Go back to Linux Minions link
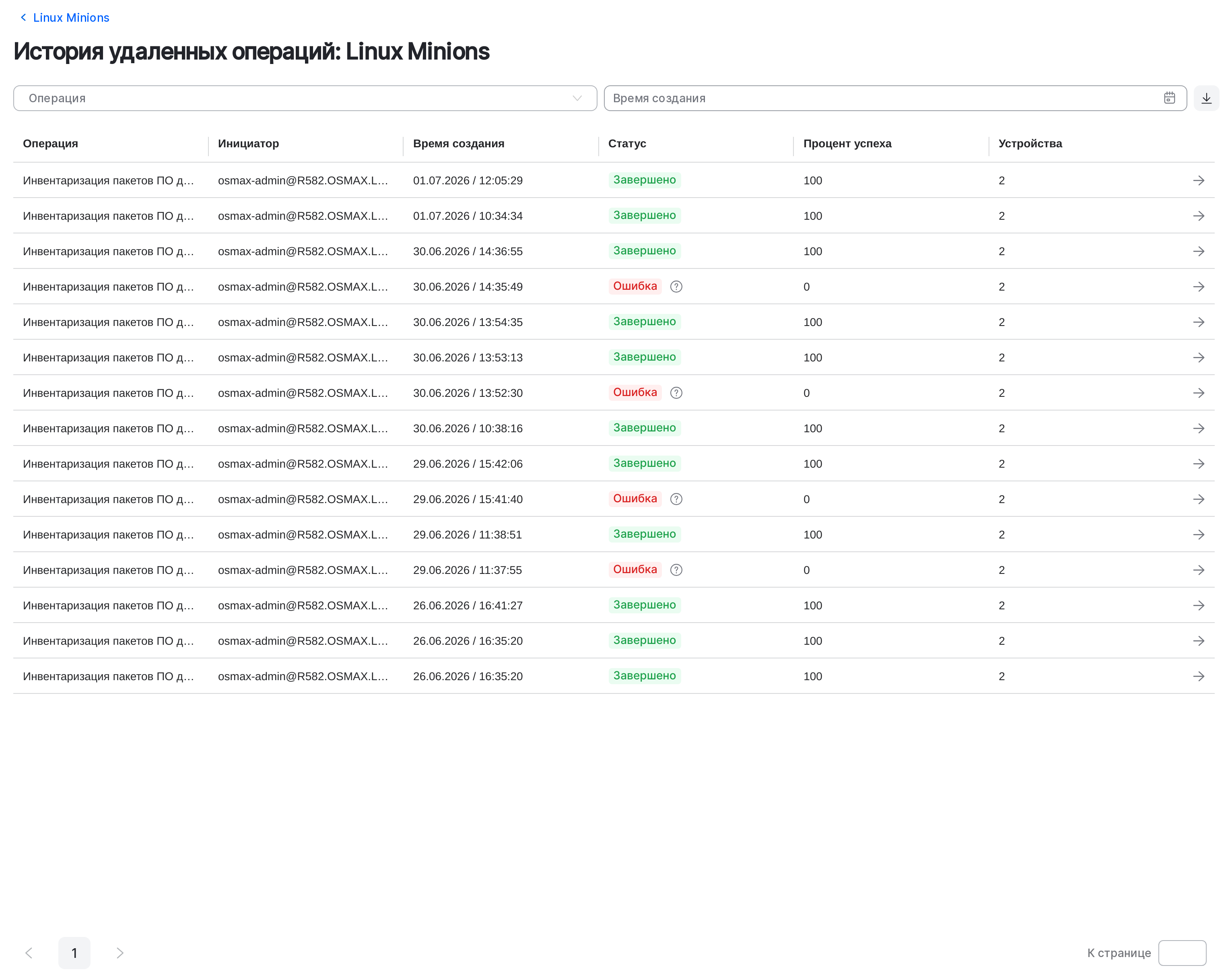The image size is (1230, 980). [x=64, y=18]
